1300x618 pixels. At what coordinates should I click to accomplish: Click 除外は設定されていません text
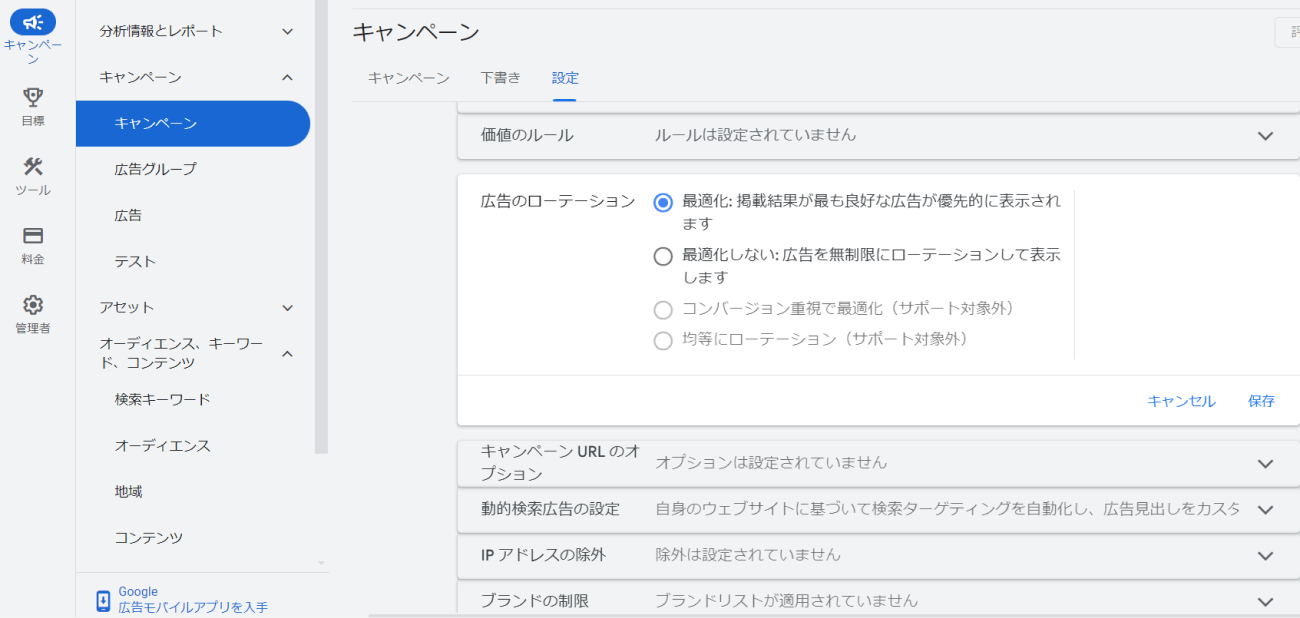point(748,554)
